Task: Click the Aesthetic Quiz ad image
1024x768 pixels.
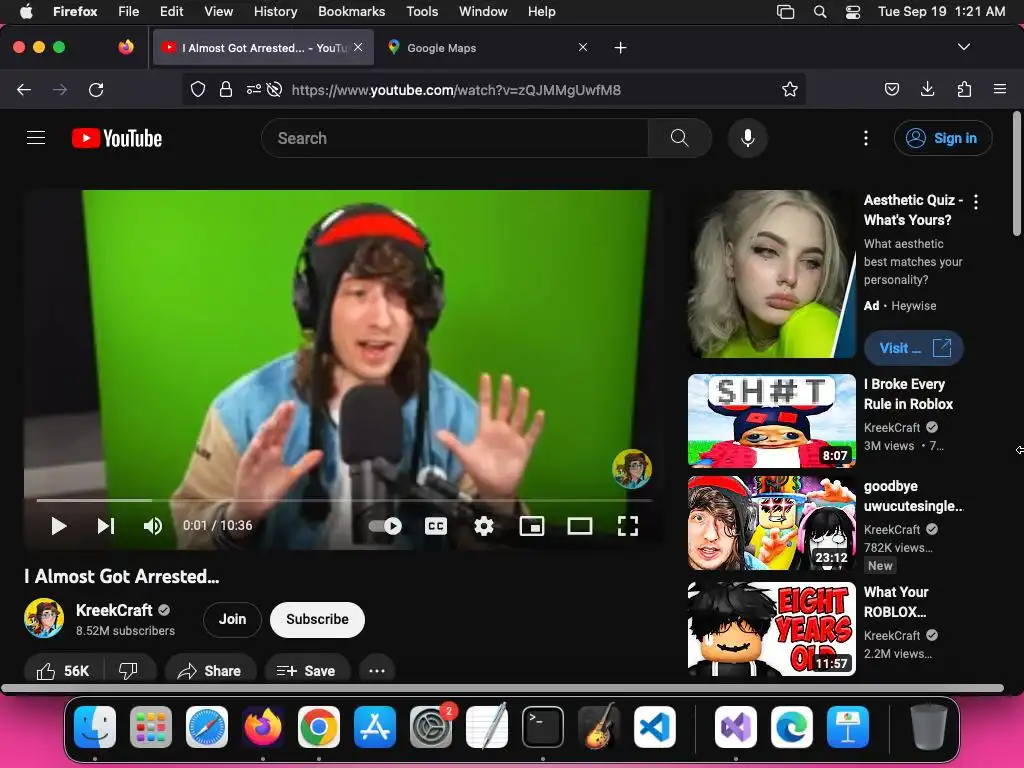Action: [x=771, y=274]
